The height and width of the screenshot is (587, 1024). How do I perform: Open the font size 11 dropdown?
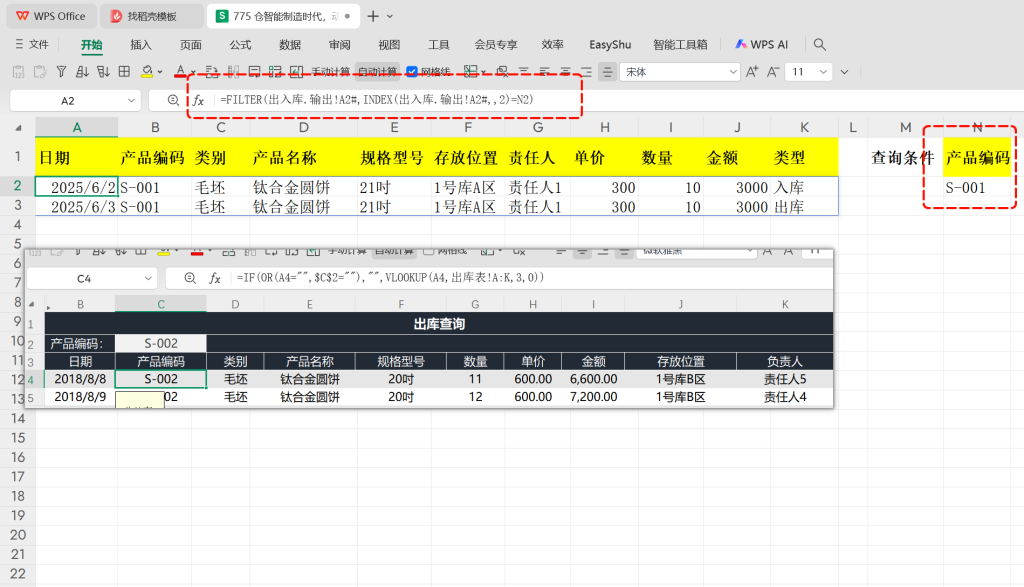tap(823, 72)
